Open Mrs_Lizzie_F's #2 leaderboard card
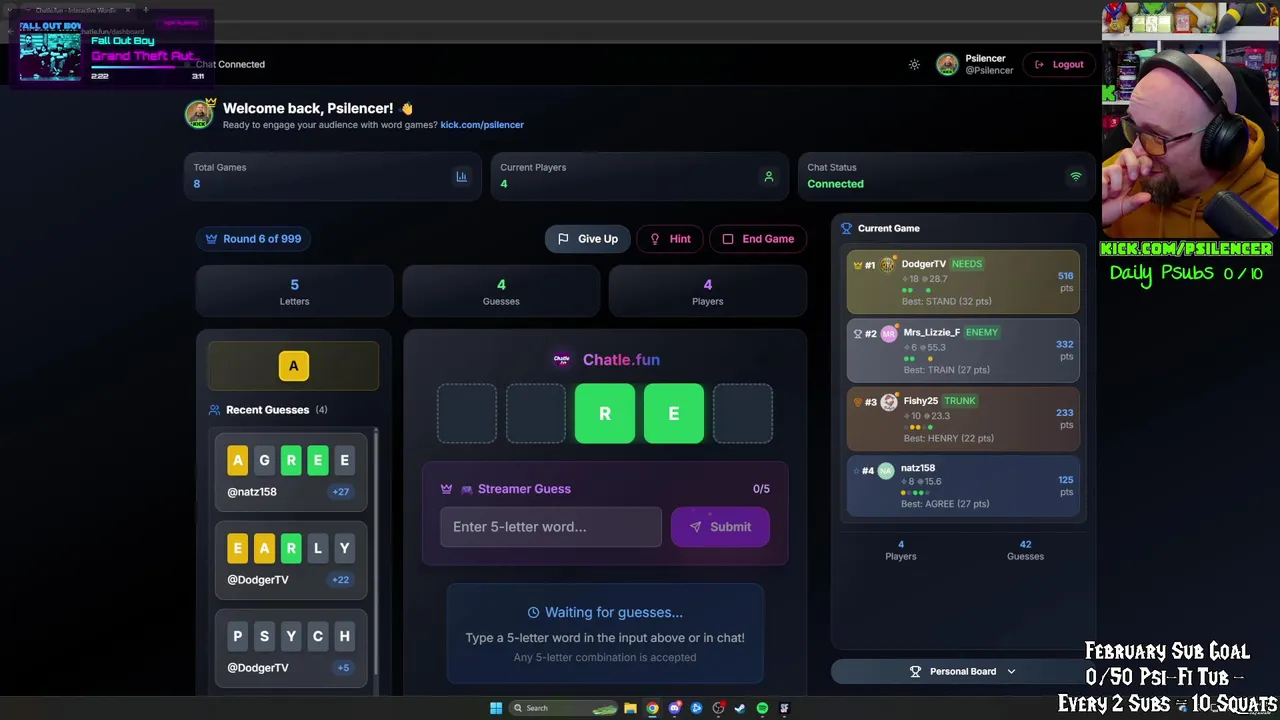Screen dimensions: 1280x720 click(963, 350)
